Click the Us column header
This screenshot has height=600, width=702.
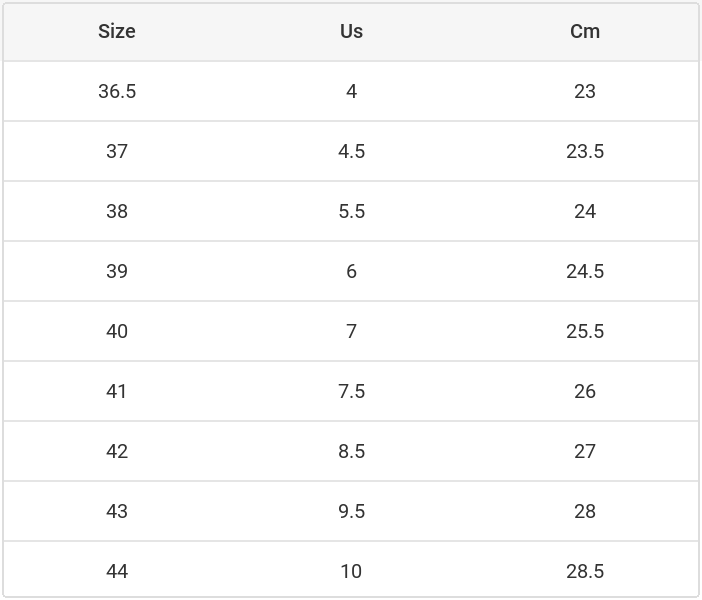click(351, 31)
